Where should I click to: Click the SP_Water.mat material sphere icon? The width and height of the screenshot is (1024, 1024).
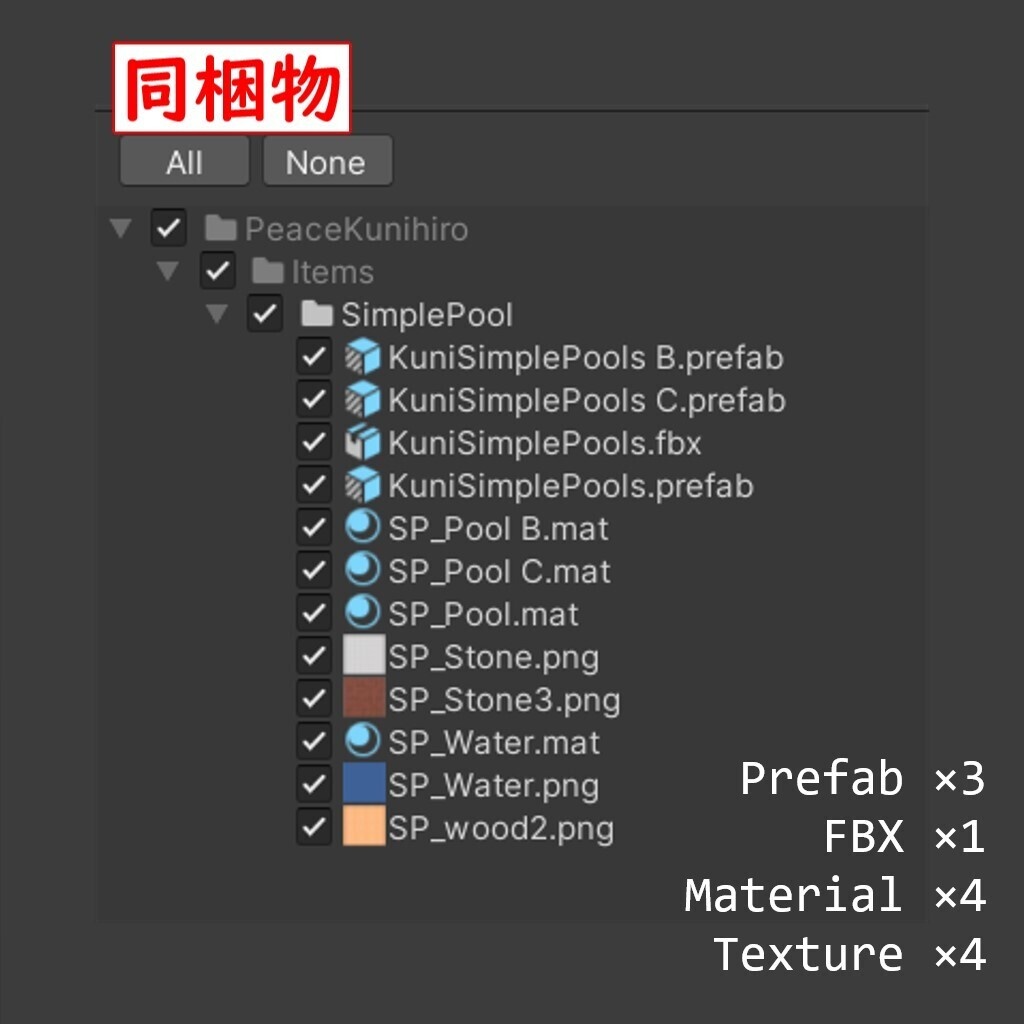(362, 740)
